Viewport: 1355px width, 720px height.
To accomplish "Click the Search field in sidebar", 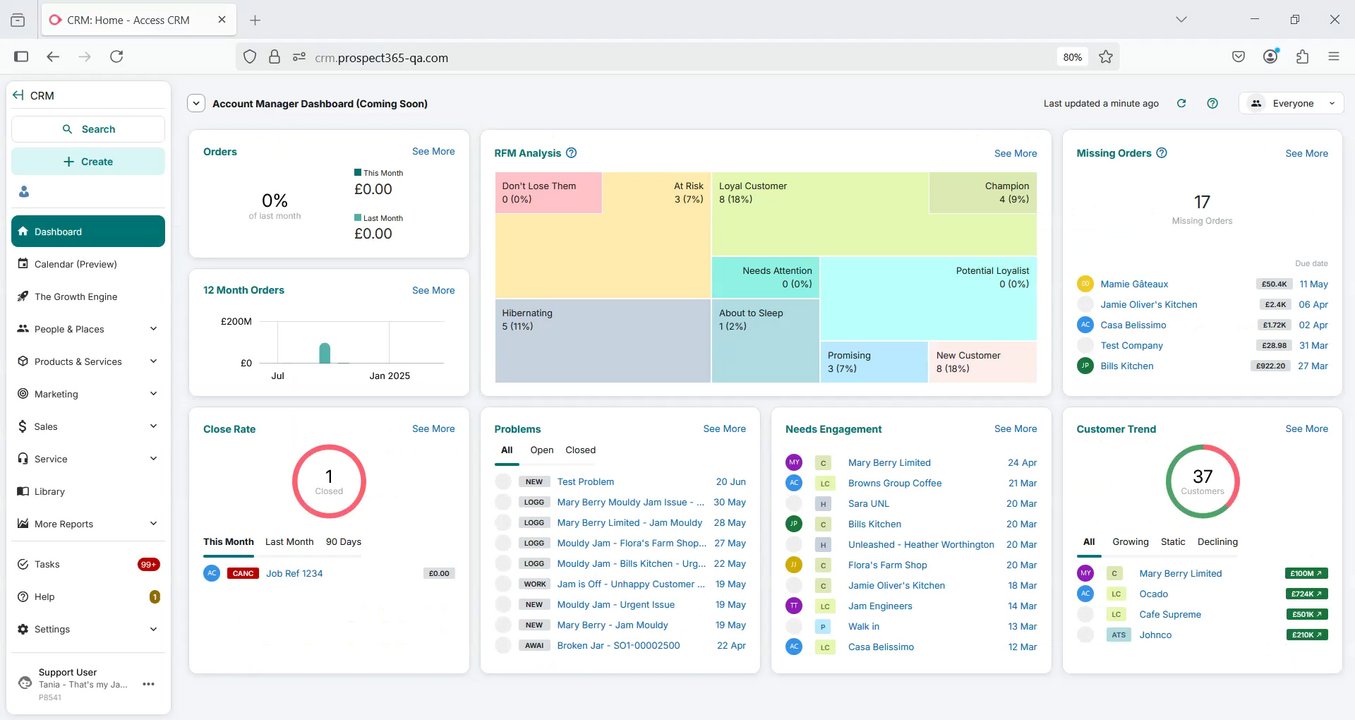I will [x=88, y=129].
